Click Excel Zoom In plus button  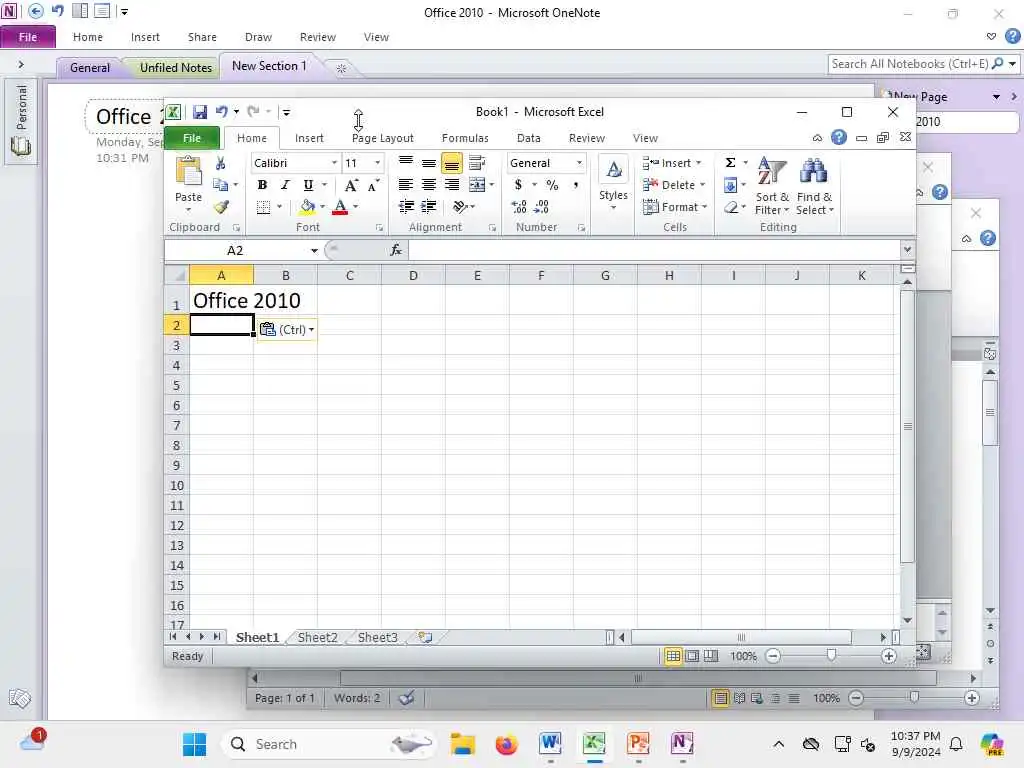888,656
